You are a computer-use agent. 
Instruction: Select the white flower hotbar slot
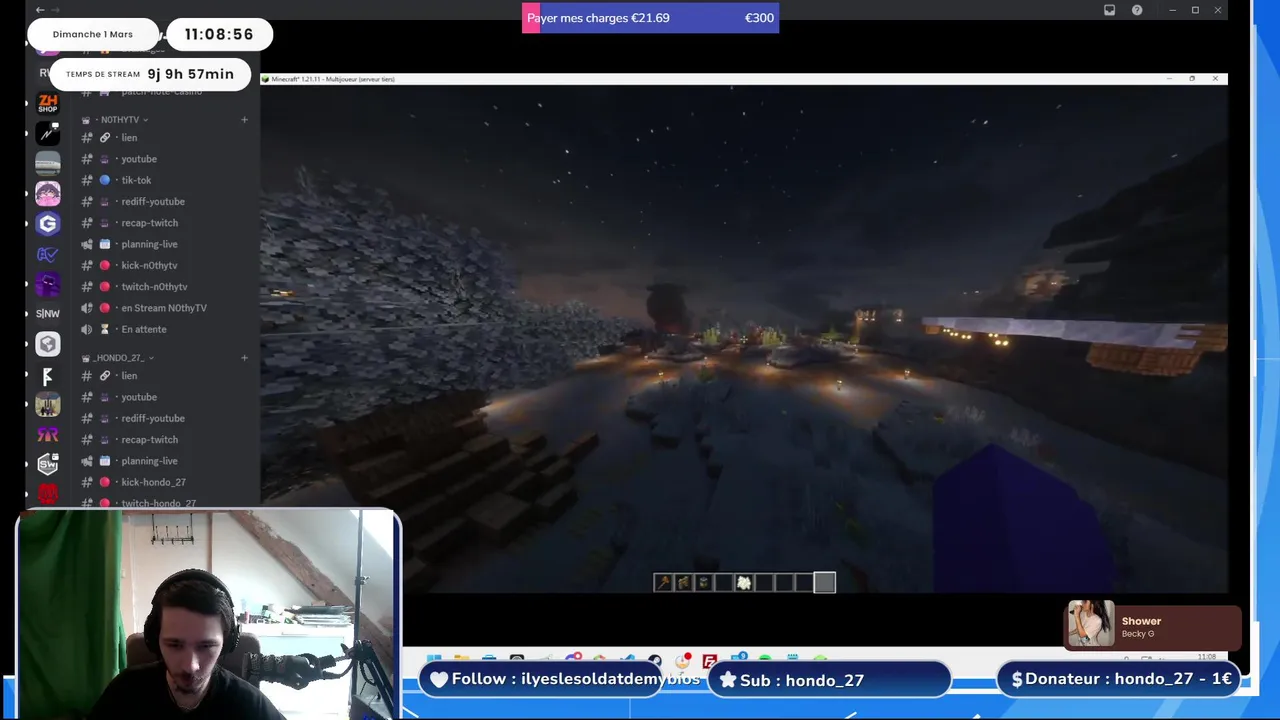click(x=743, y=583)
